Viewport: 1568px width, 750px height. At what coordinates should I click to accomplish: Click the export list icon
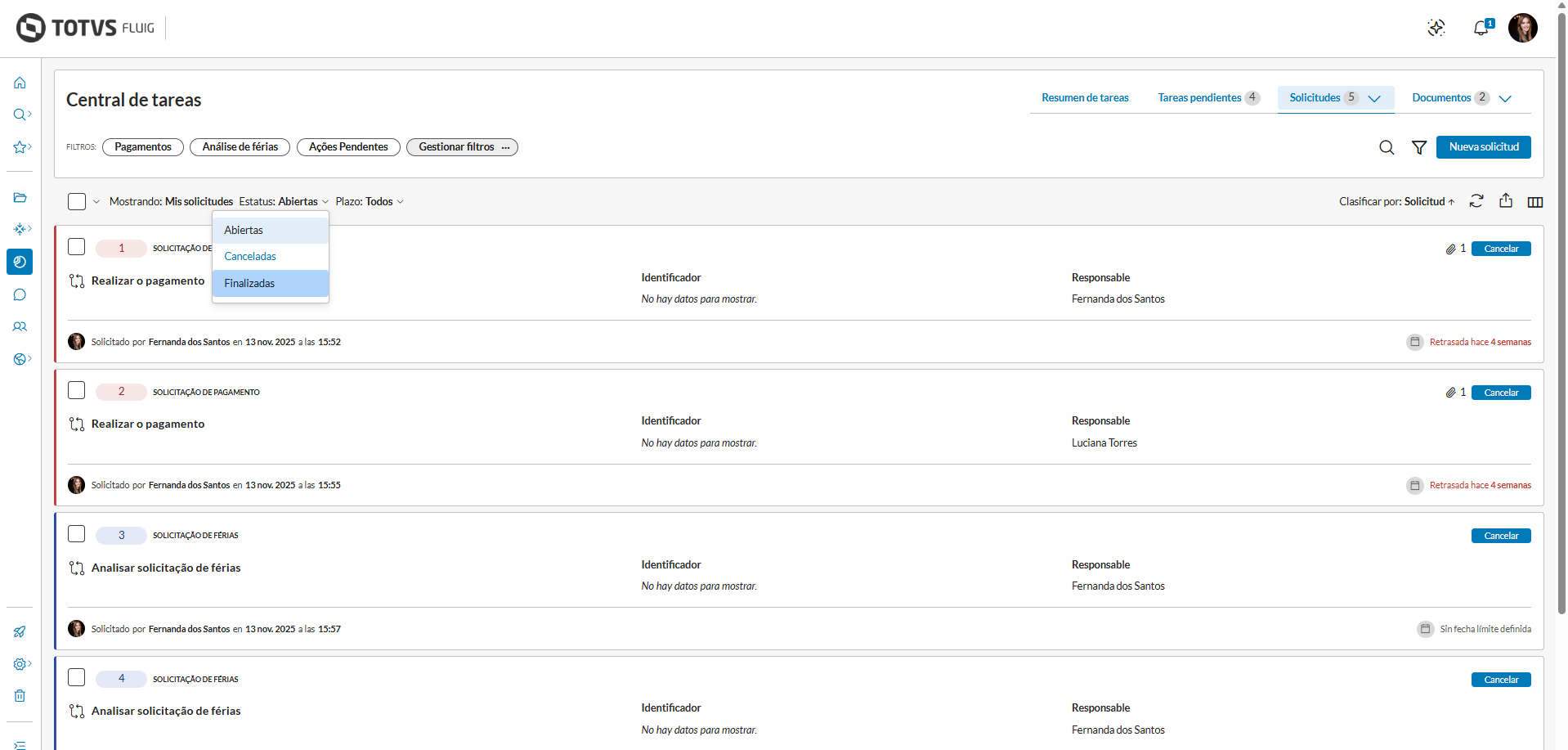pyautogui.click(x=1506, y=201)
